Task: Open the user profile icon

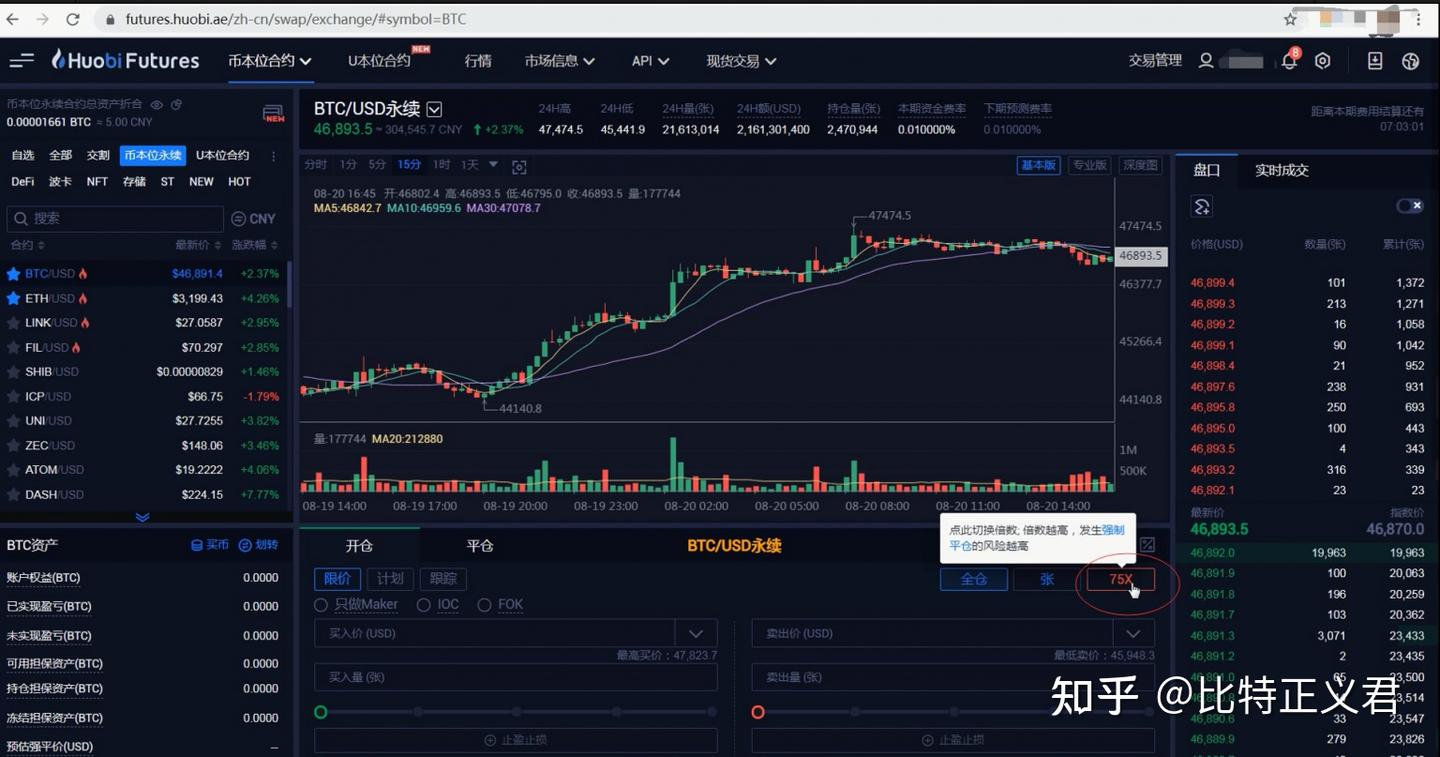Action: click(x=1205, y=61)
